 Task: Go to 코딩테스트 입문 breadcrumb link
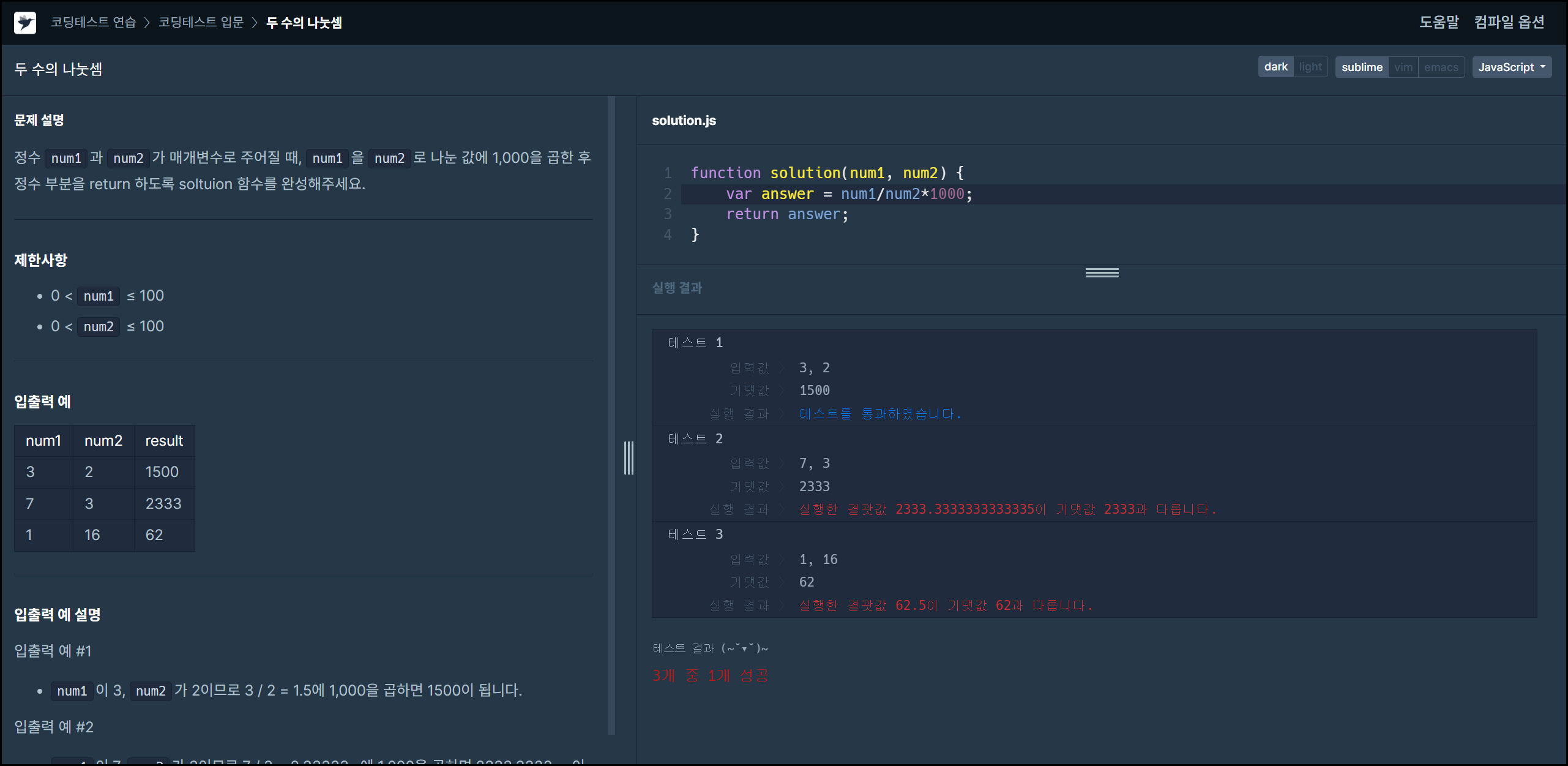point(201,23)
